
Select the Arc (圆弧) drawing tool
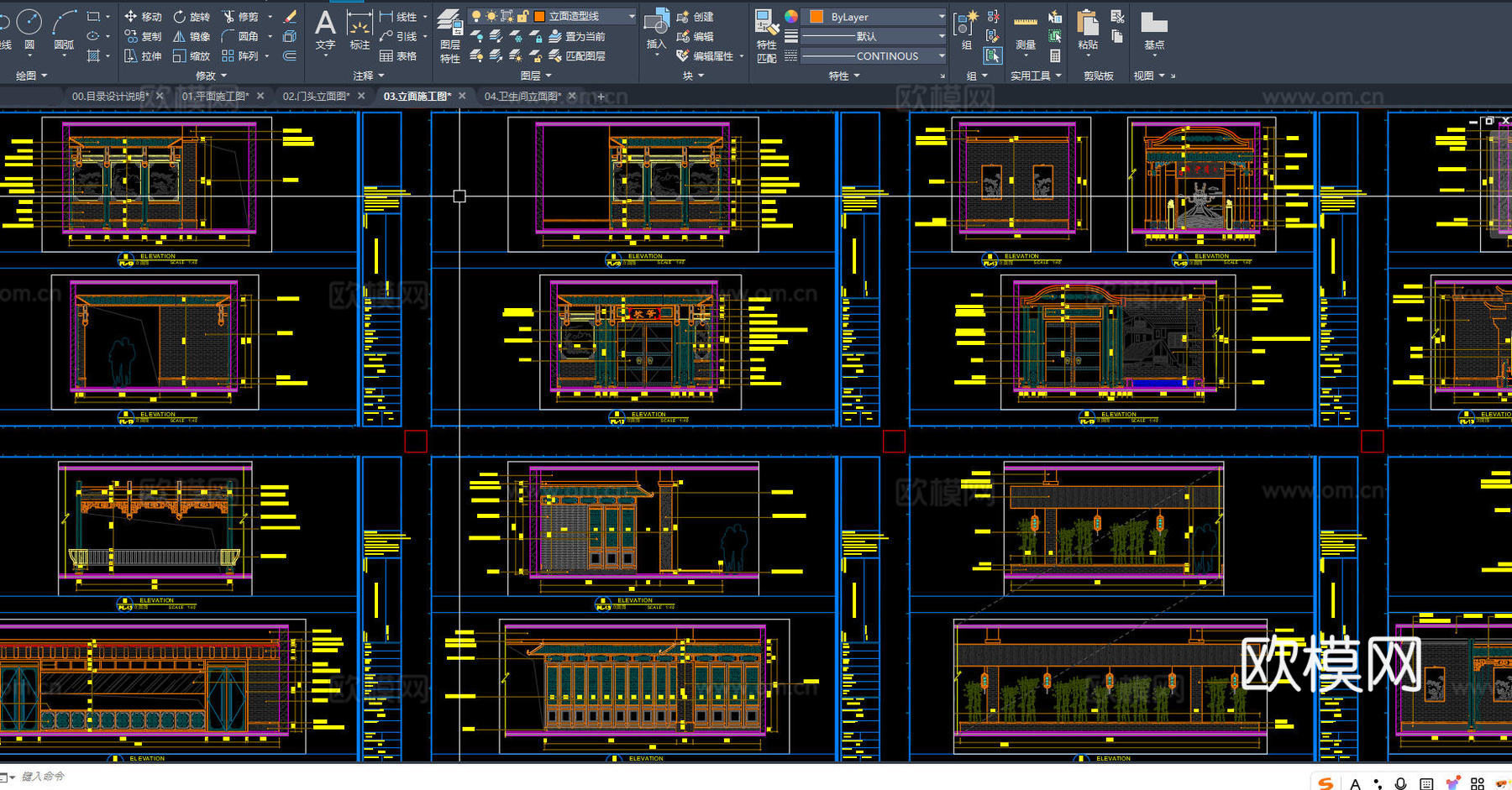(64, 29)
